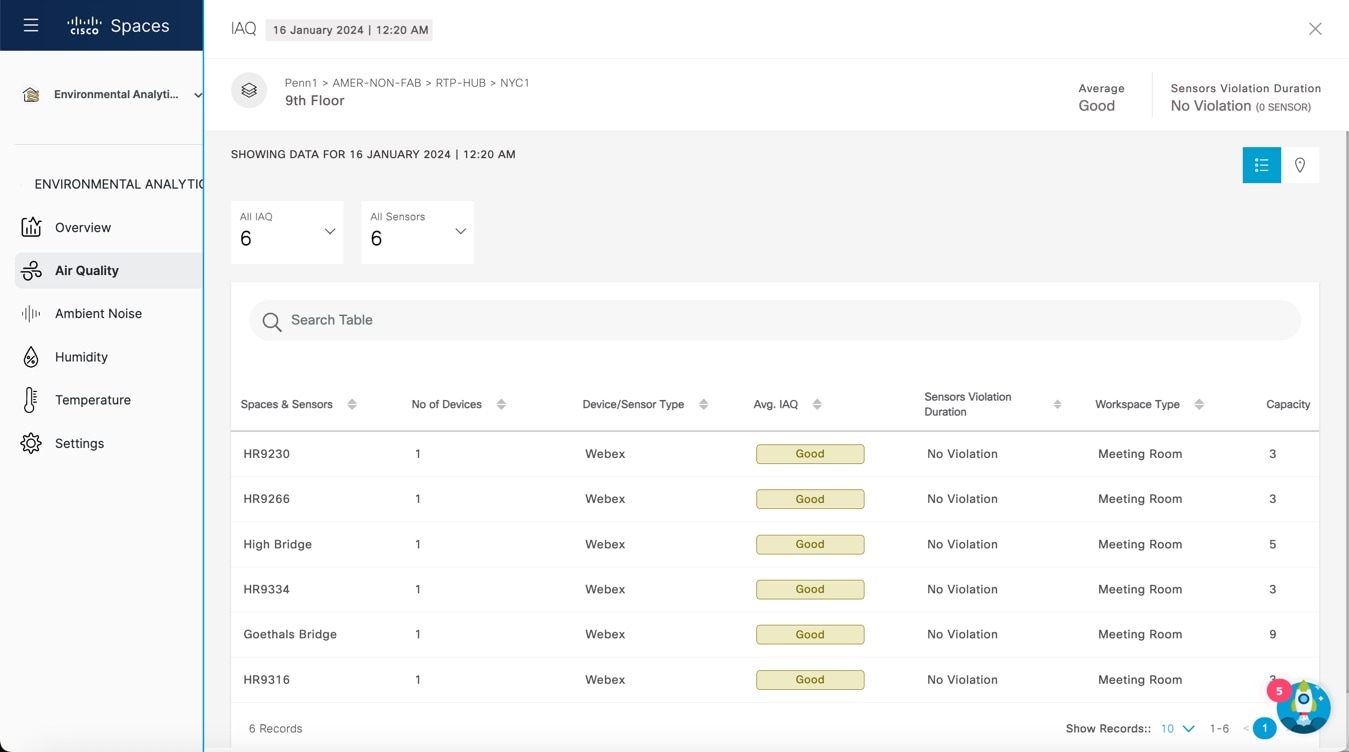Sort by Spaces & Sensors column
The image size is (1349, 752).
352,404
